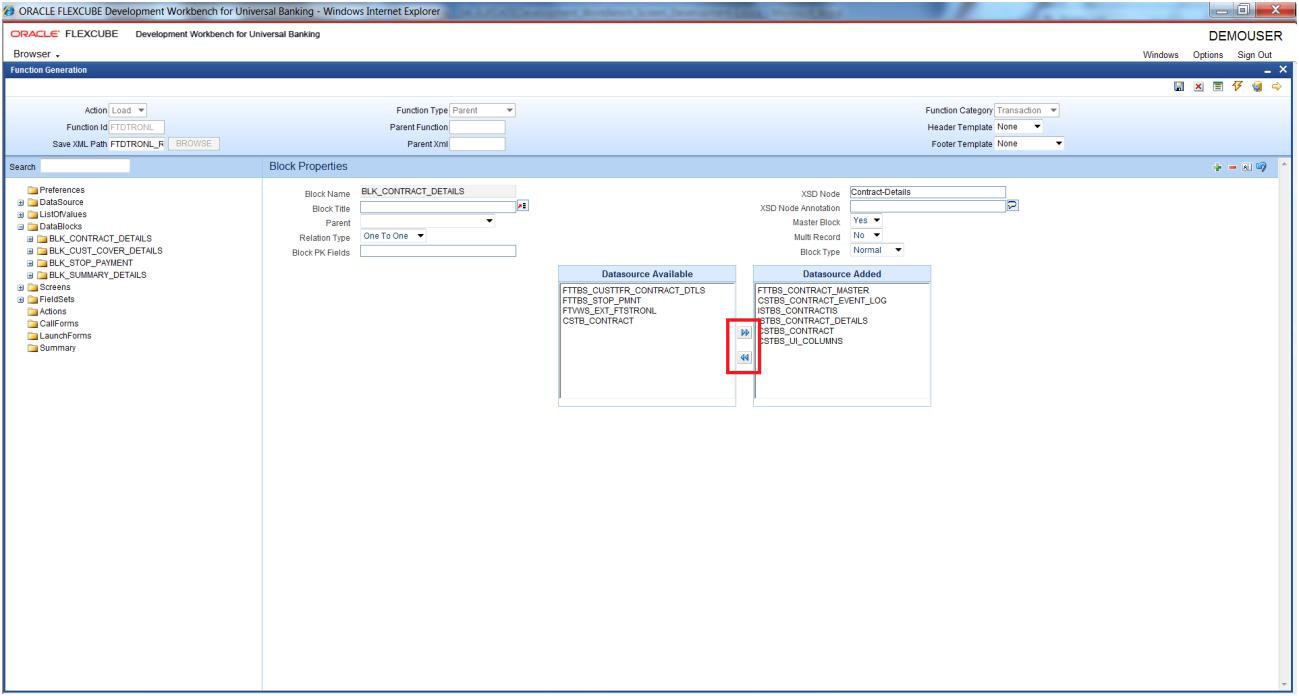The image size is (1299, 696).
Task: Click the red X cancel toolbar icon
Action: pyautogui.click(x=1200, y=88)
